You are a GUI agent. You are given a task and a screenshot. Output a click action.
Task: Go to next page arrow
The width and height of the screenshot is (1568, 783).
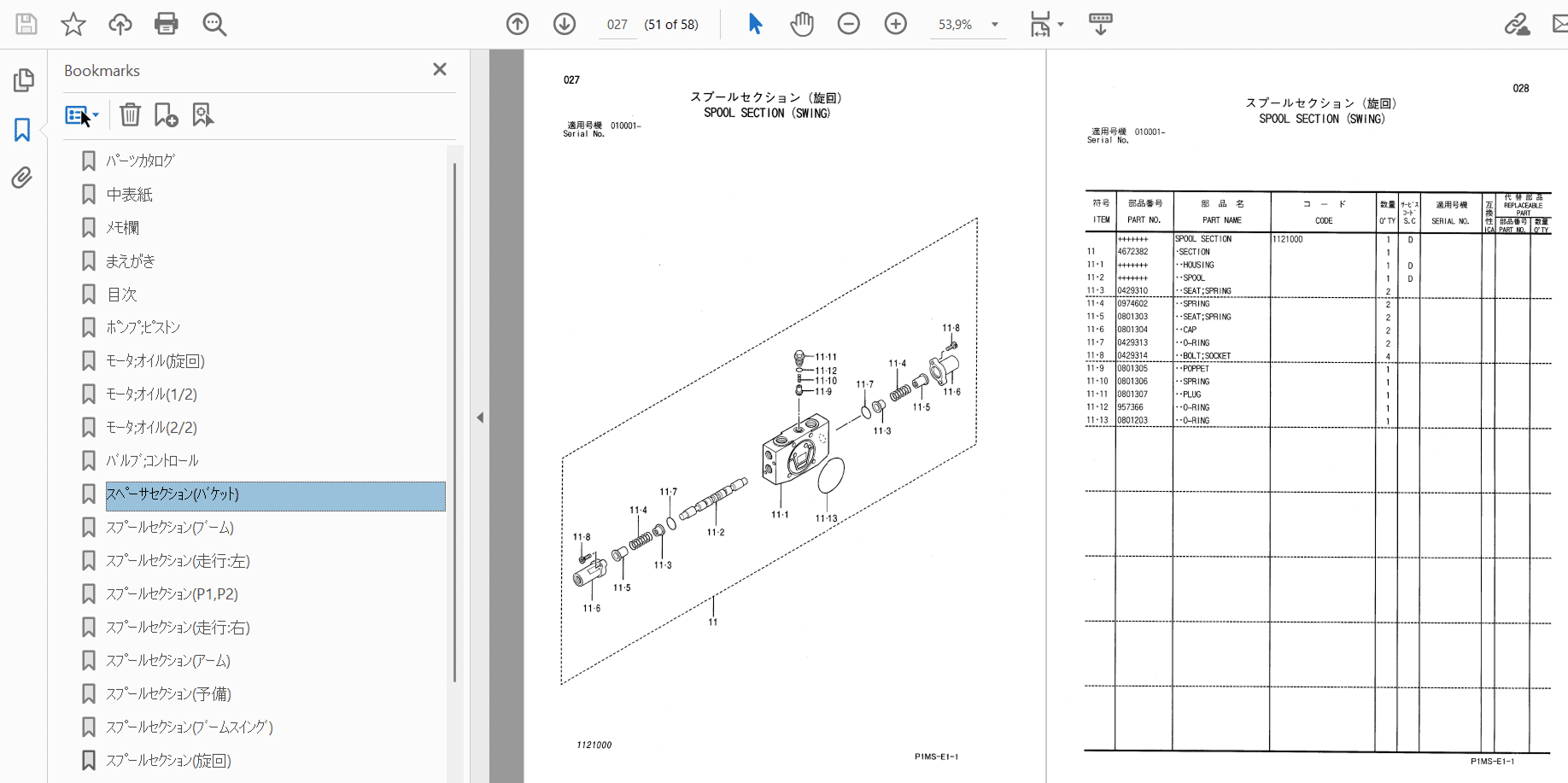565,24
